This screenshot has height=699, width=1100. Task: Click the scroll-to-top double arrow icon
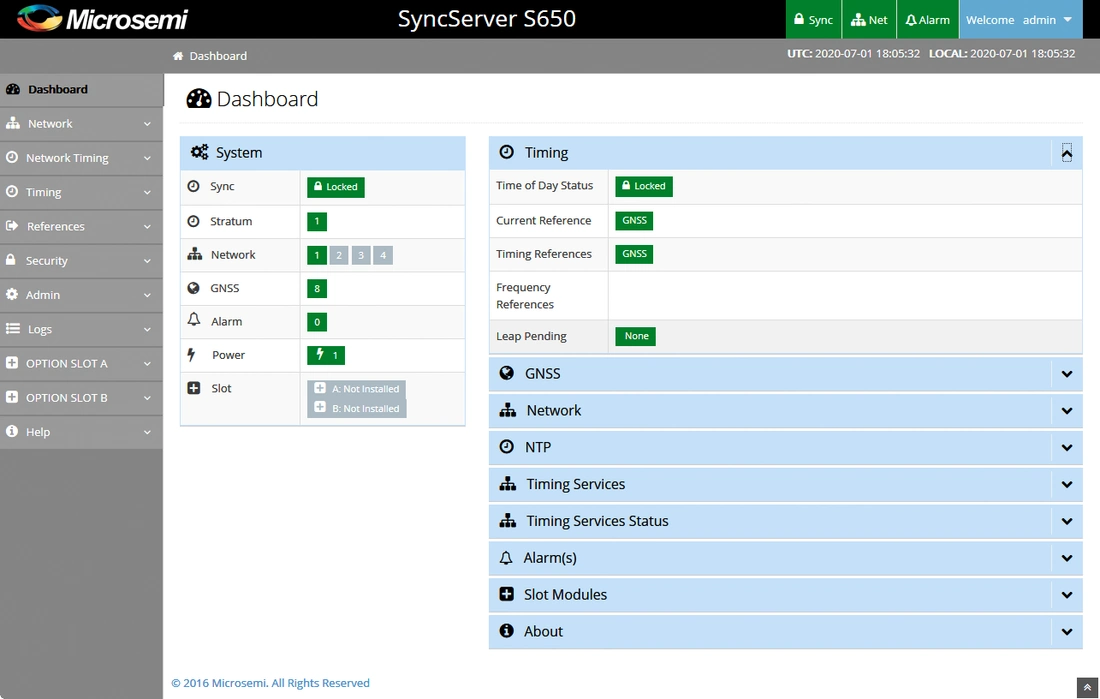pyautogui.click(x=1087, y=688)
